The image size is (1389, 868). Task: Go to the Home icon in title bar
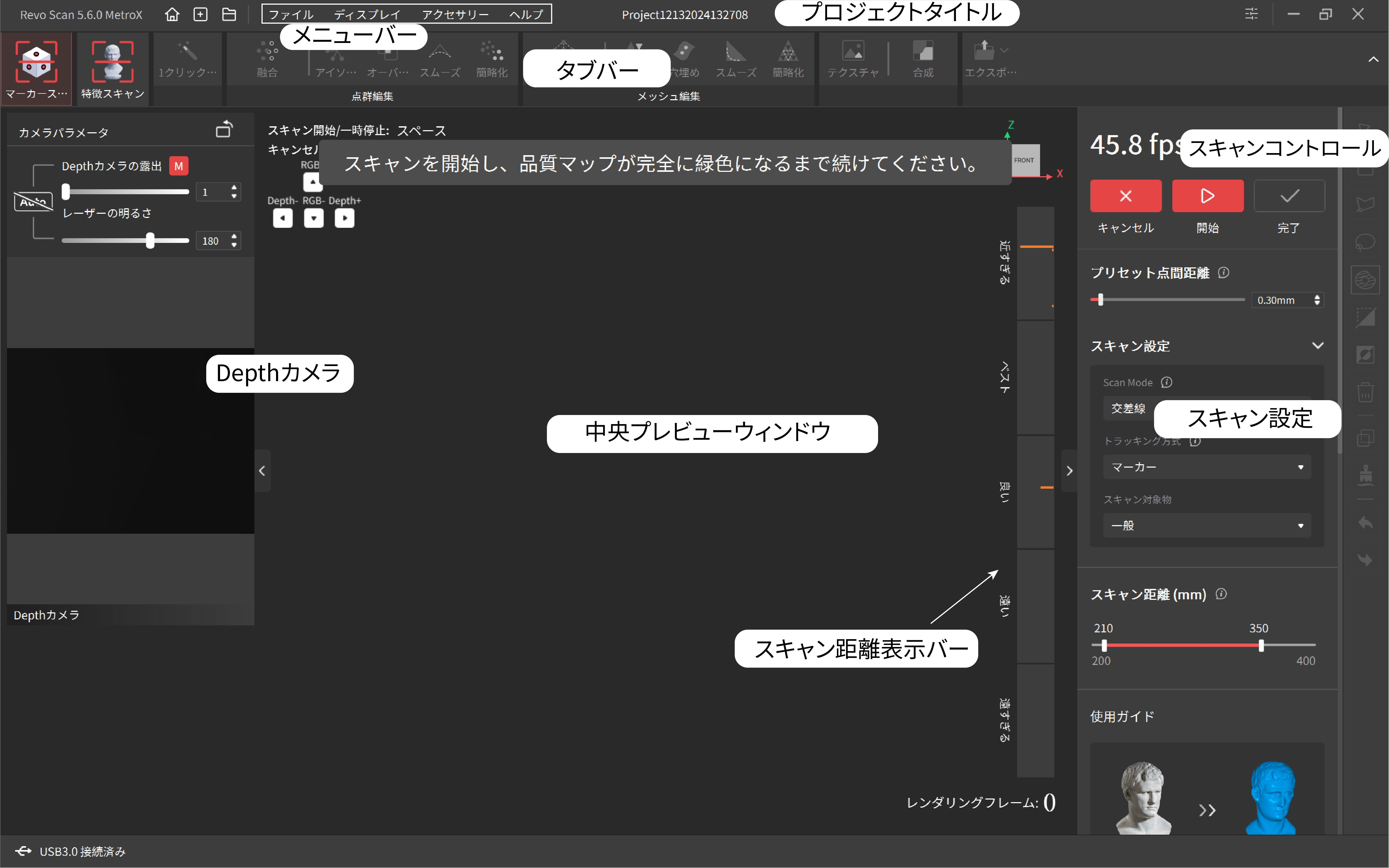172,14
